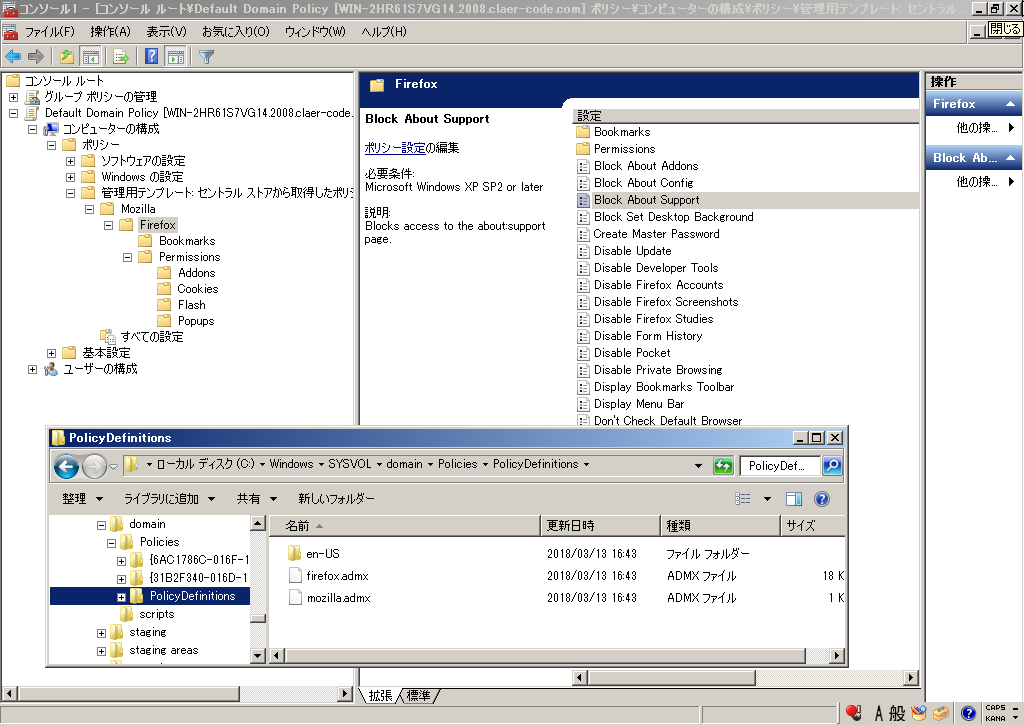Open the 表示(V) menu
The height and width of the screenshot is (725, 1024).
(x=166, y=32)
